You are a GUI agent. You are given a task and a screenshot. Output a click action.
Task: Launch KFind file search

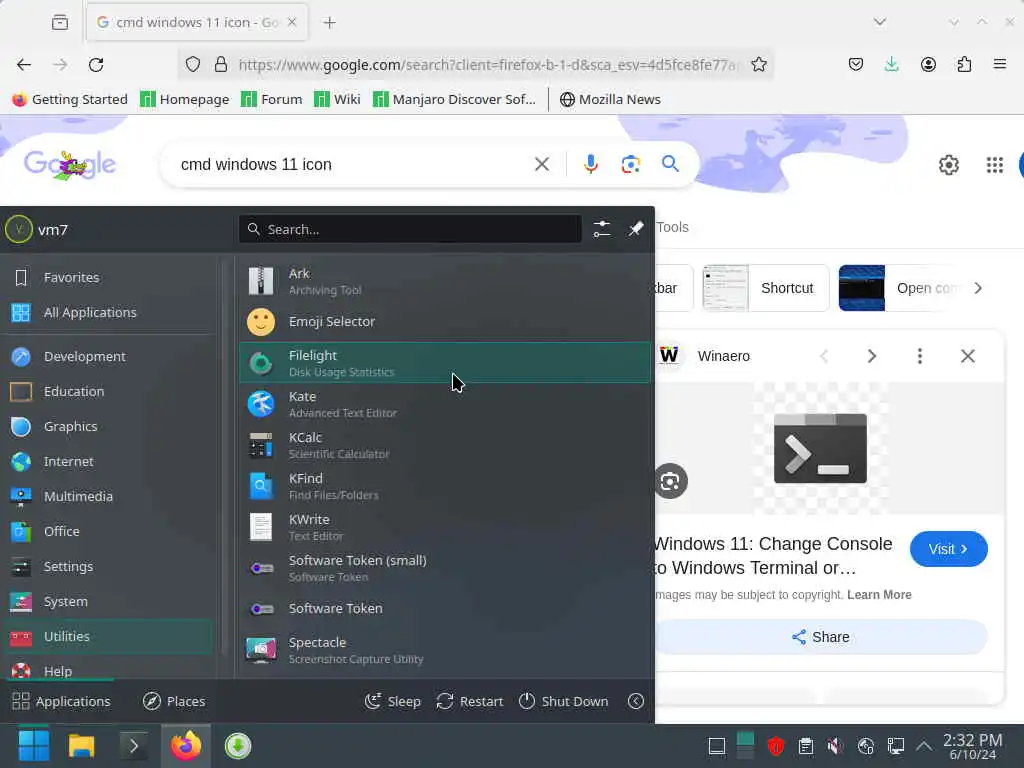445,486
